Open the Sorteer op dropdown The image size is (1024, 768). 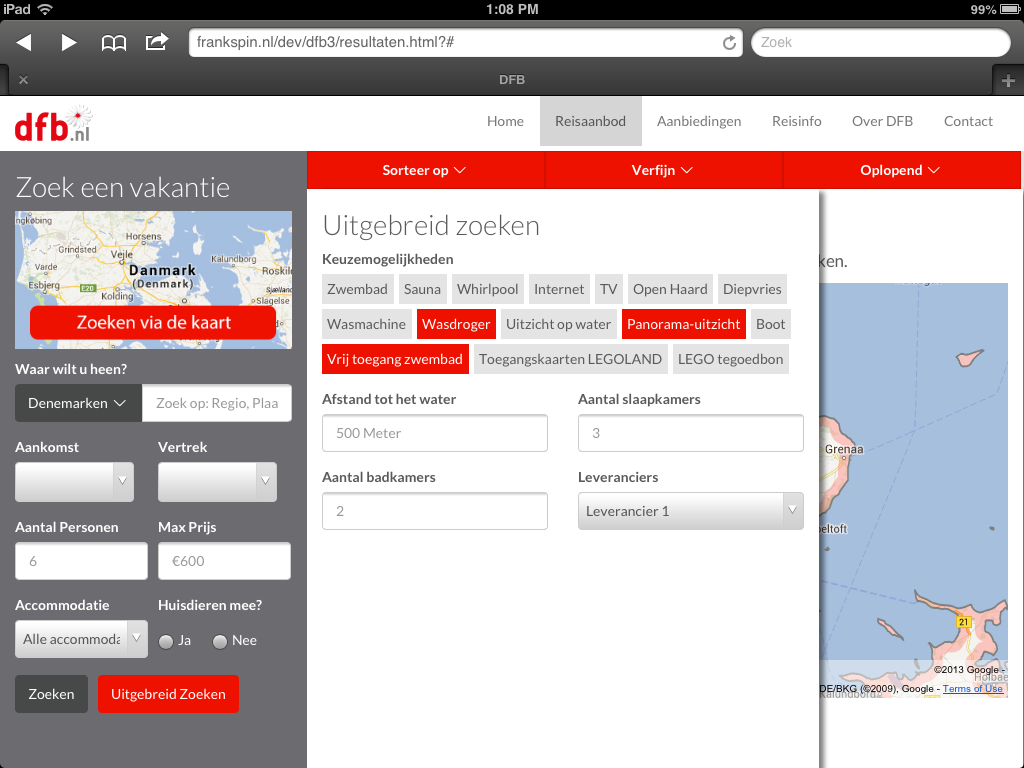(424, 170)
